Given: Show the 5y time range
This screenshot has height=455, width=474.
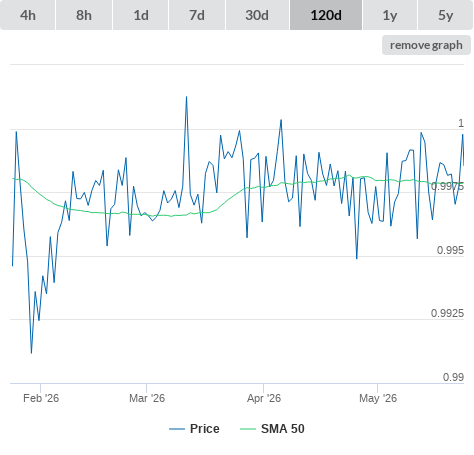Looking at the screenshot, I should pos(446,15).
